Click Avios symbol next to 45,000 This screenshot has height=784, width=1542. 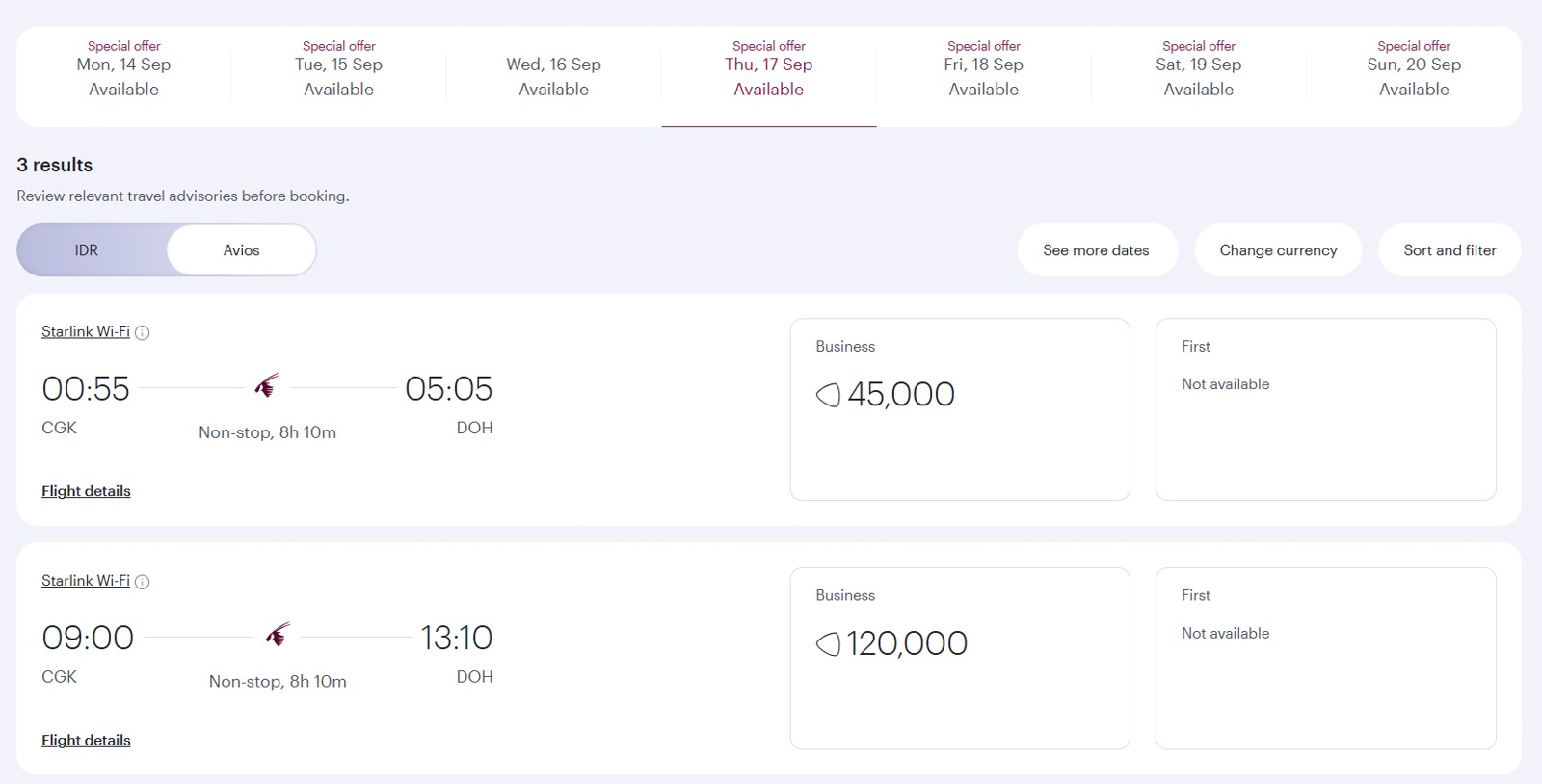click(x=828, y=395)
